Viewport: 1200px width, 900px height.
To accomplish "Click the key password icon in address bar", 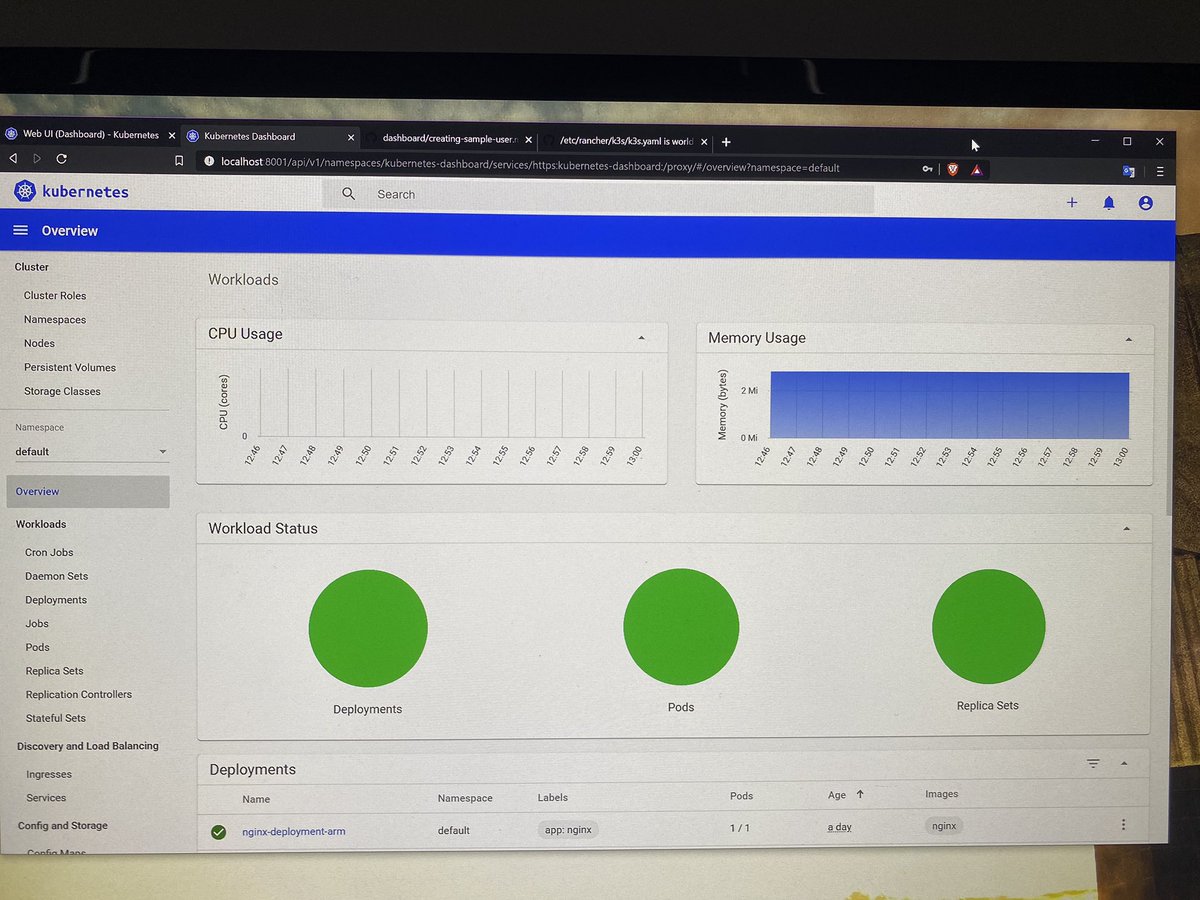I will click(x=928, y=169).
